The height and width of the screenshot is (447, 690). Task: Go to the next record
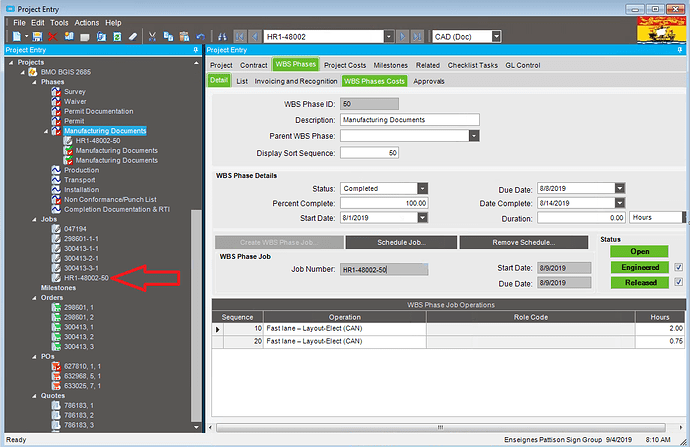click(402, 37)
